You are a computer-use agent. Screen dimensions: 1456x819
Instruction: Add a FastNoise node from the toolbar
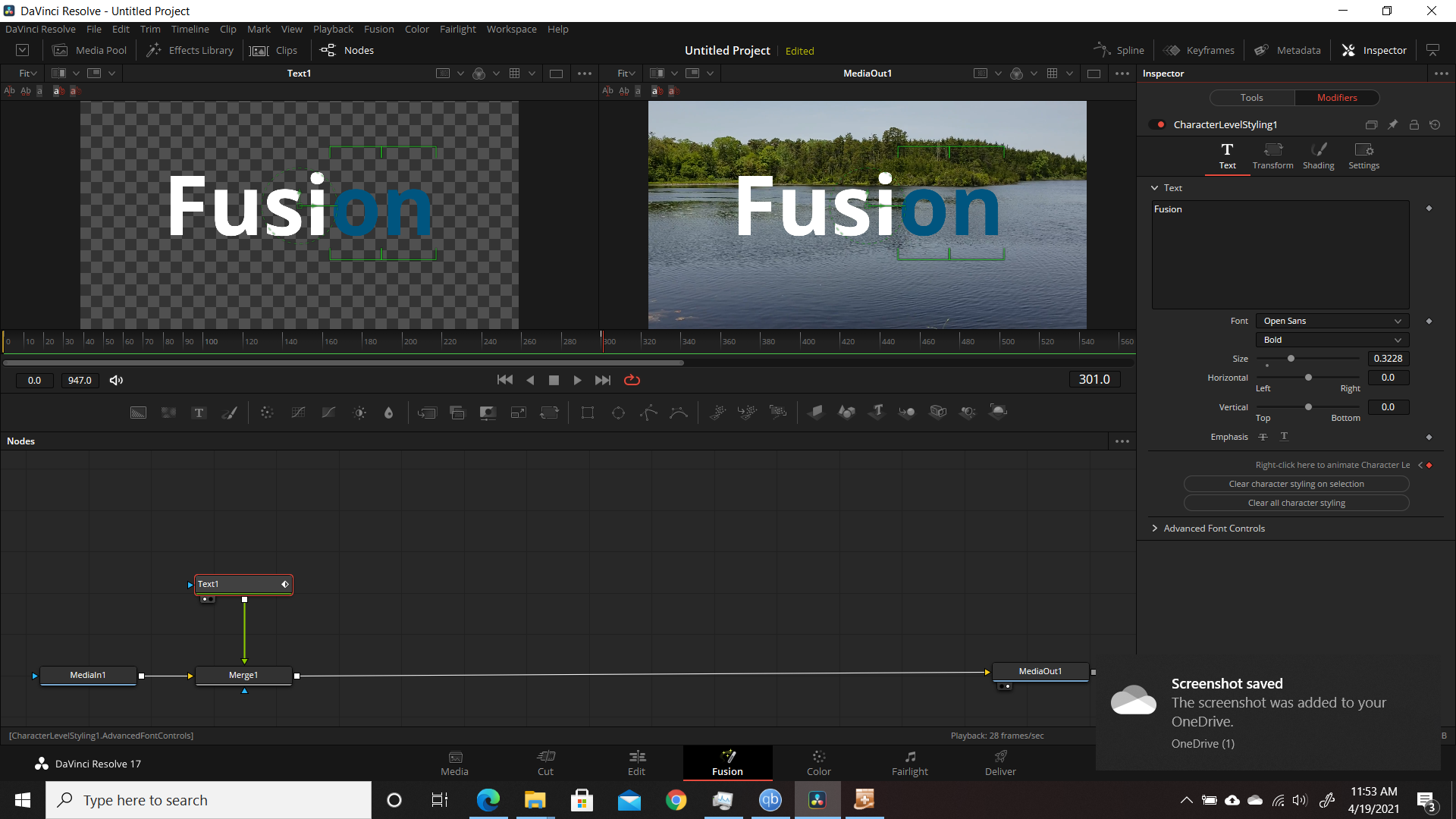168,413
